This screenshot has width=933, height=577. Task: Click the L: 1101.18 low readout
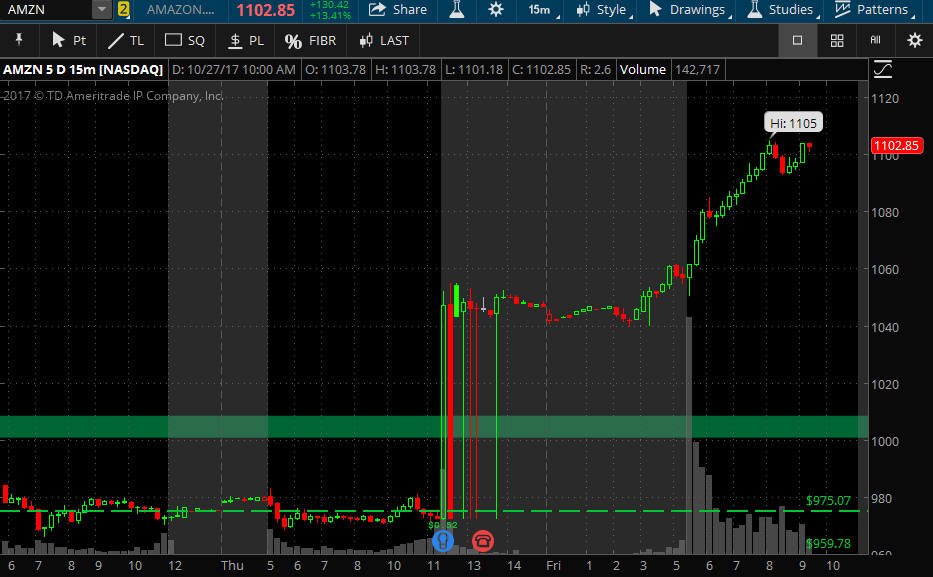click(x=474, y=70)
